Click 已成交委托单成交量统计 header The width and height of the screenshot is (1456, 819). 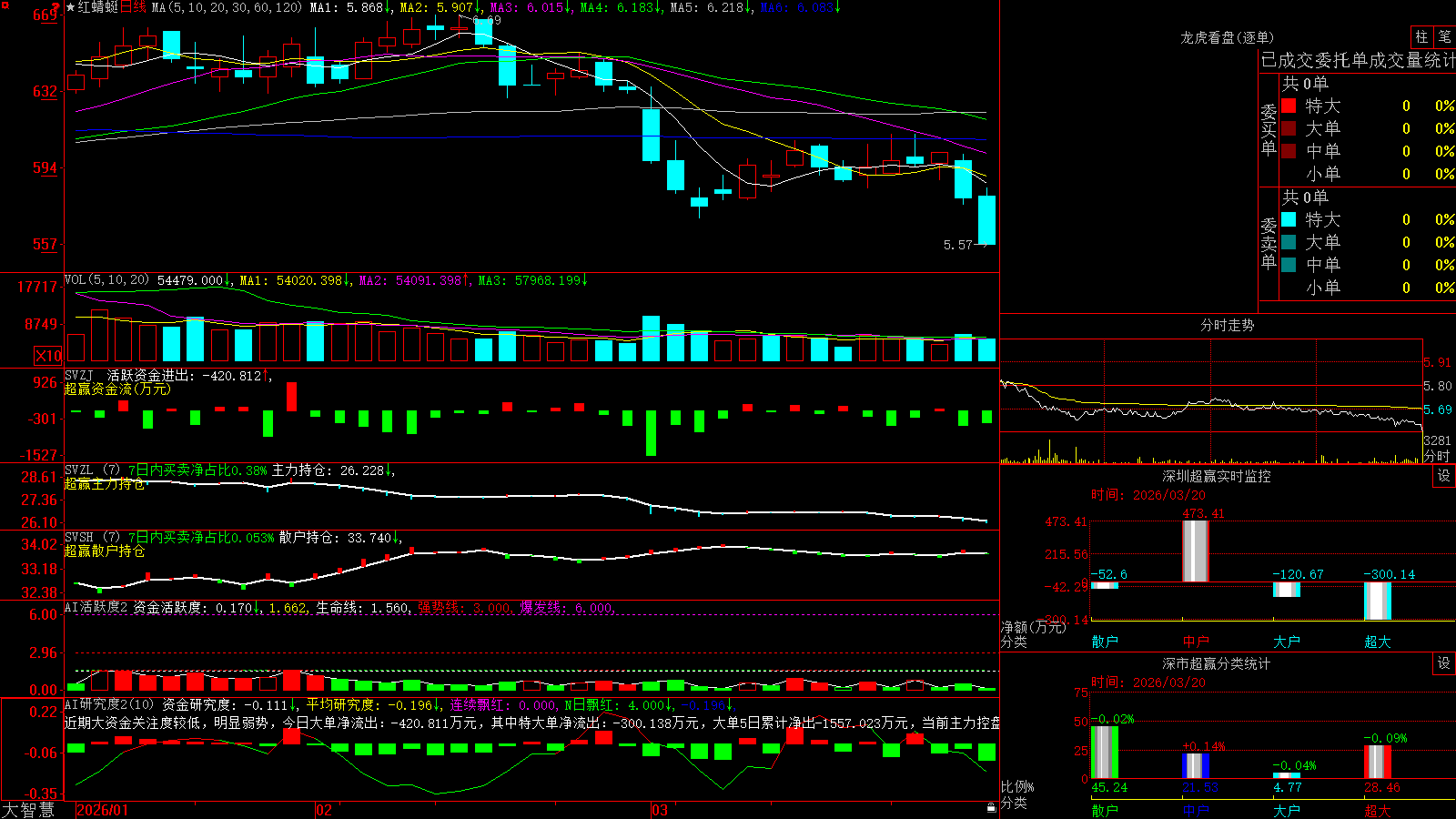point(1358,60)
